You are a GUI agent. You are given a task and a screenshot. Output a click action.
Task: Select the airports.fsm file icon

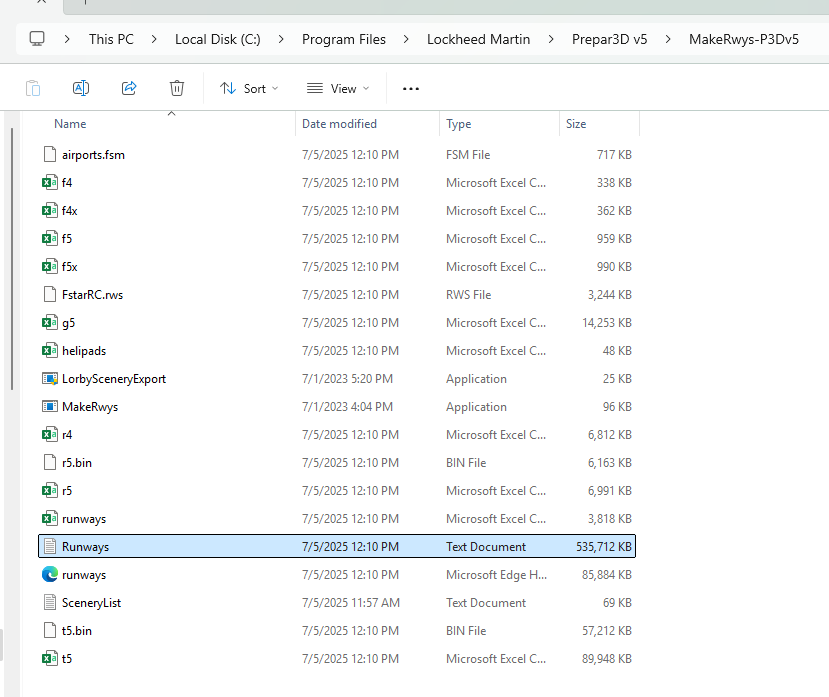(x=50, y=154)
